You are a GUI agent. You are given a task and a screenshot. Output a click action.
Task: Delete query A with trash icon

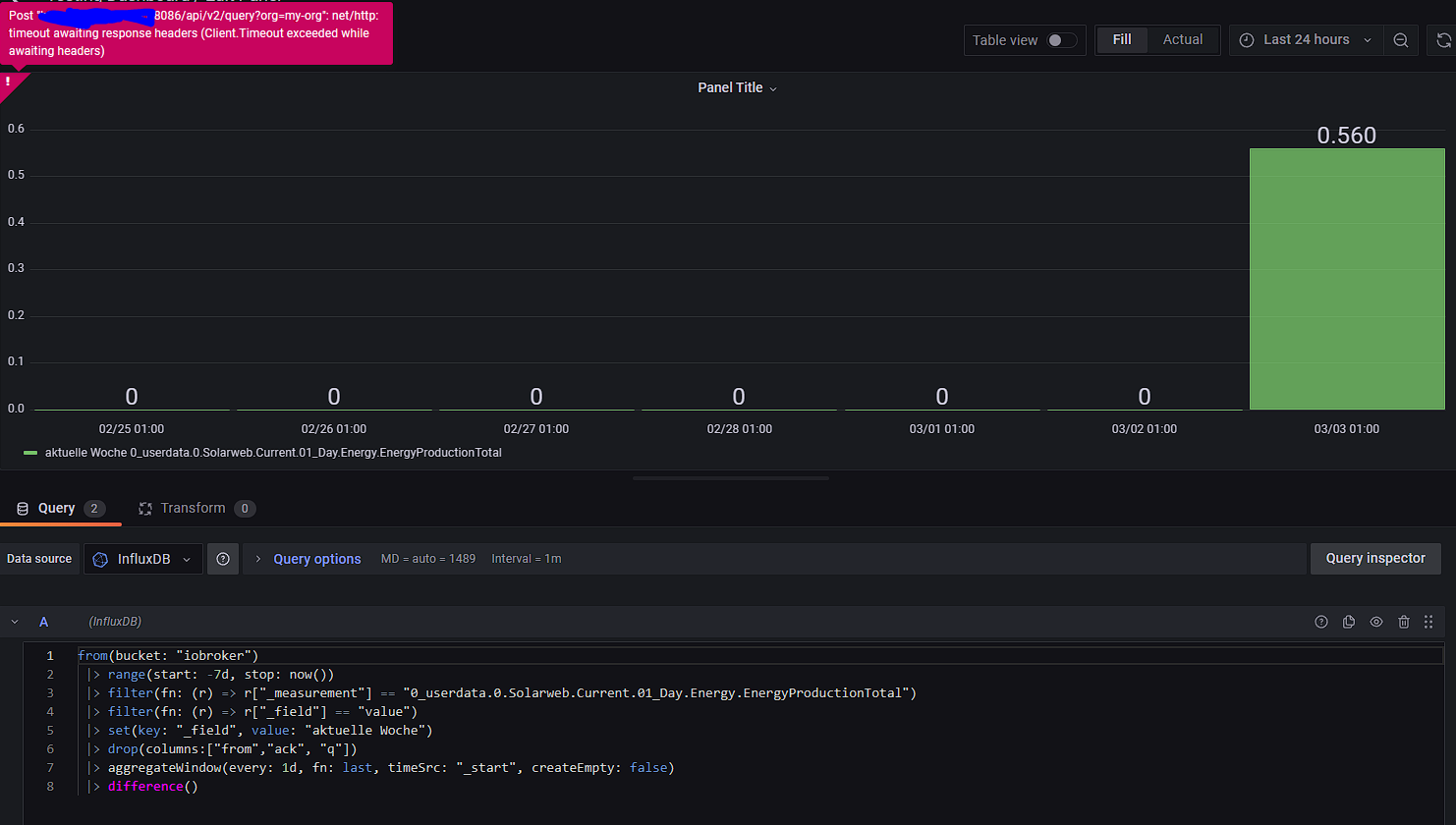pyautogui.click(x=1404, y=622)
